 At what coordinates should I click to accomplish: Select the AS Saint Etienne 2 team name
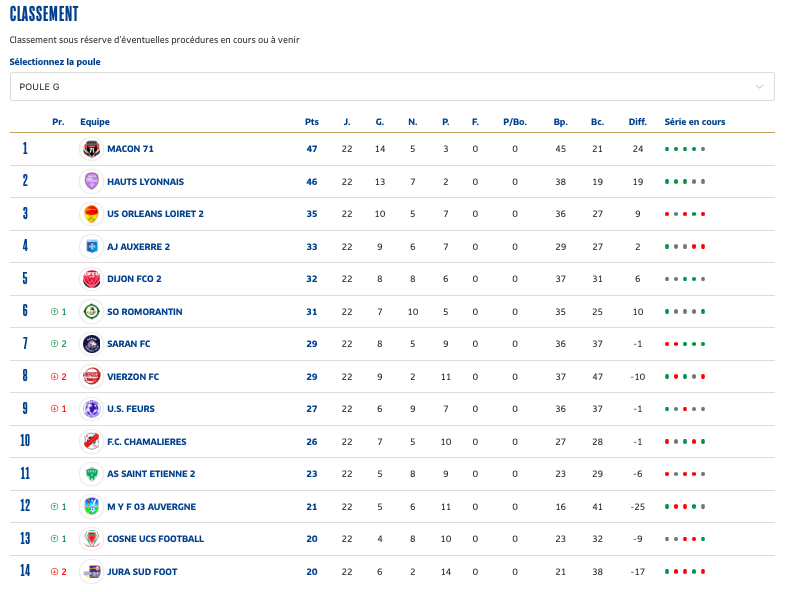(x=151, y=474)
